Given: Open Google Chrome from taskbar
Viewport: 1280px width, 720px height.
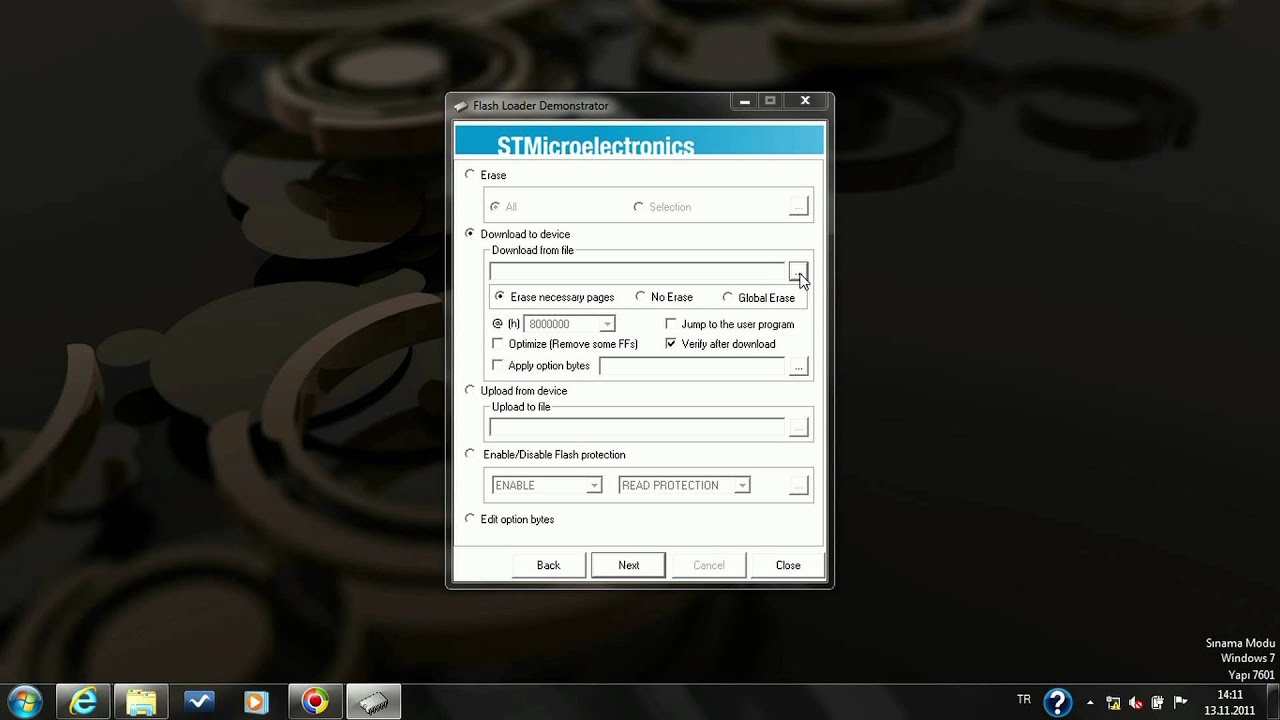Looking at the screenshot, I should (x=315, y=702).
